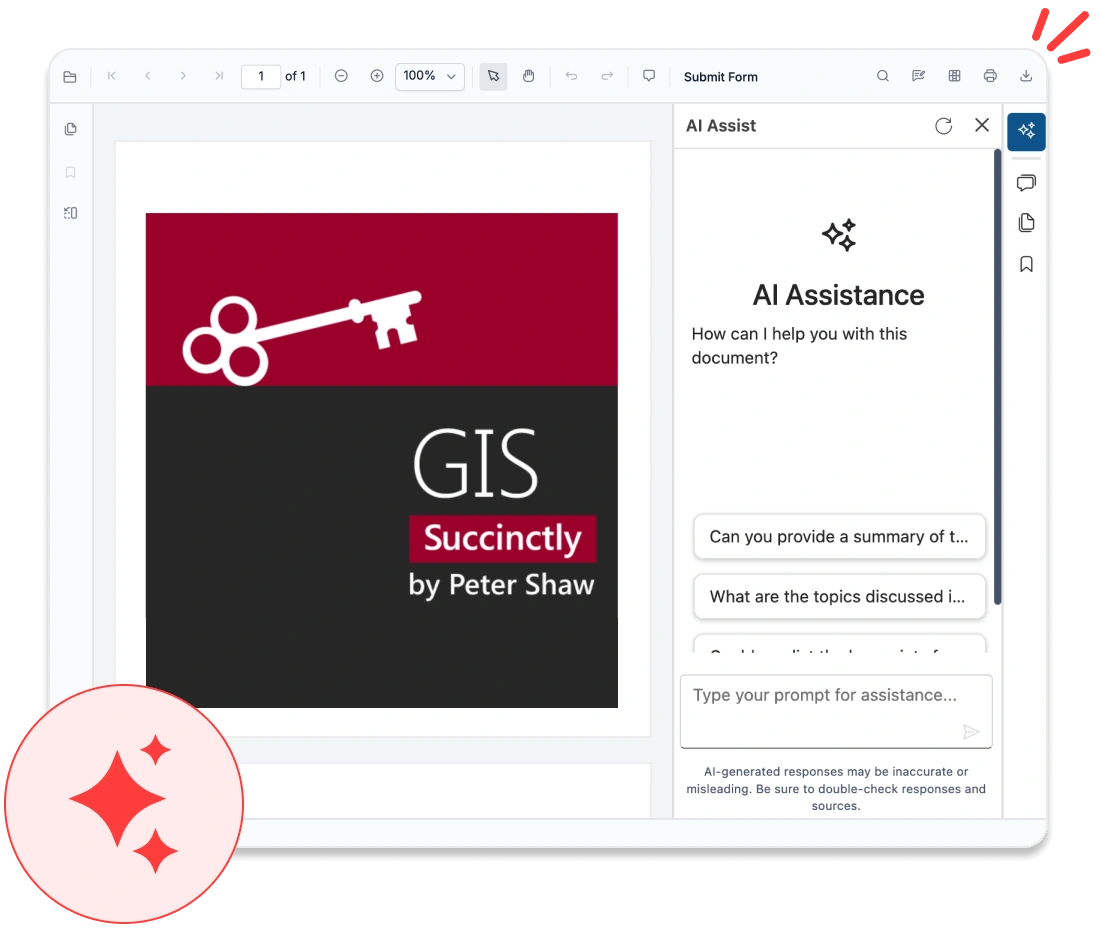Open the document search icon
The height and width of the screenshot is (928, 1100).
[883, 75]
